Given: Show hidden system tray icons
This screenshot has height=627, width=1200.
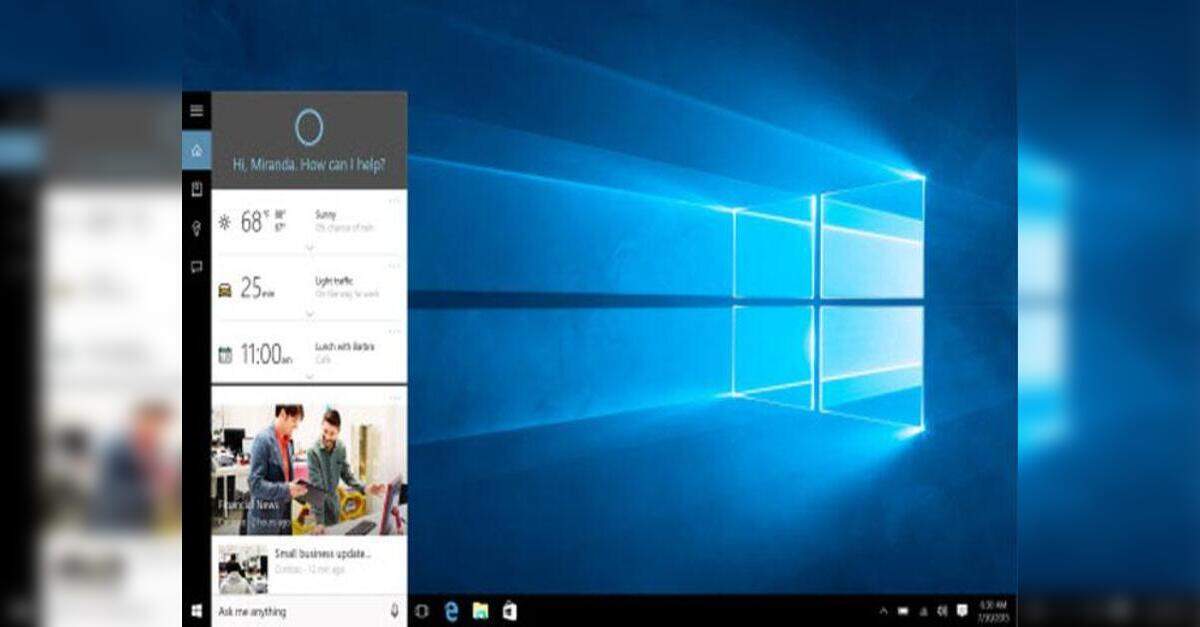Looking at the screenshot, I should pos(883,611).
